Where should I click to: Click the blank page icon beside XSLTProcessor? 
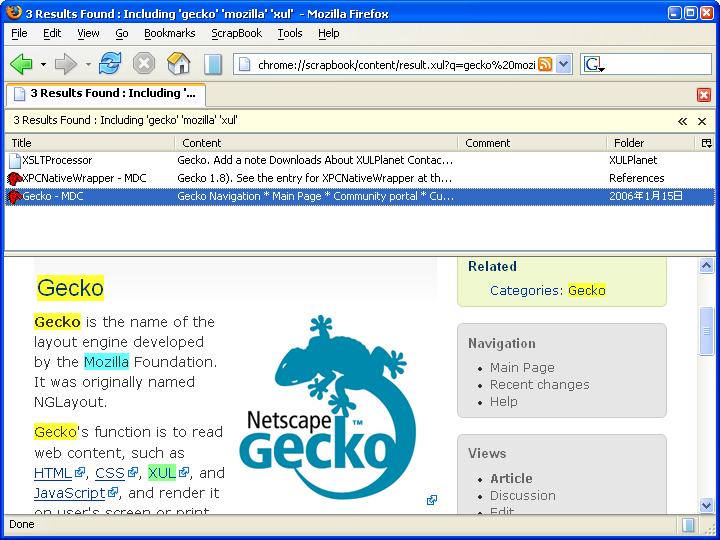pyautogui.click(x=15, y=160)
